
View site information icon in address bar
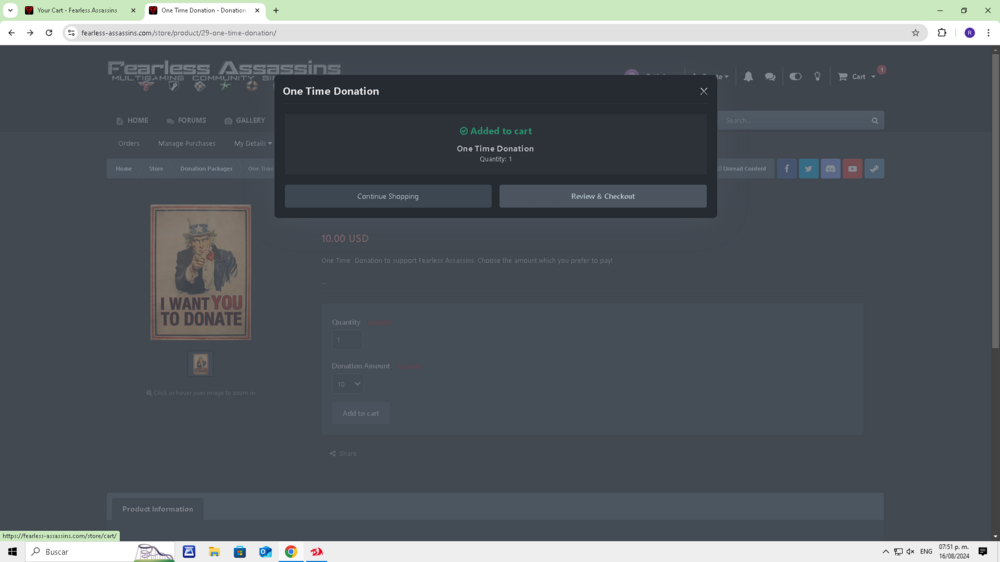point(71,33)
